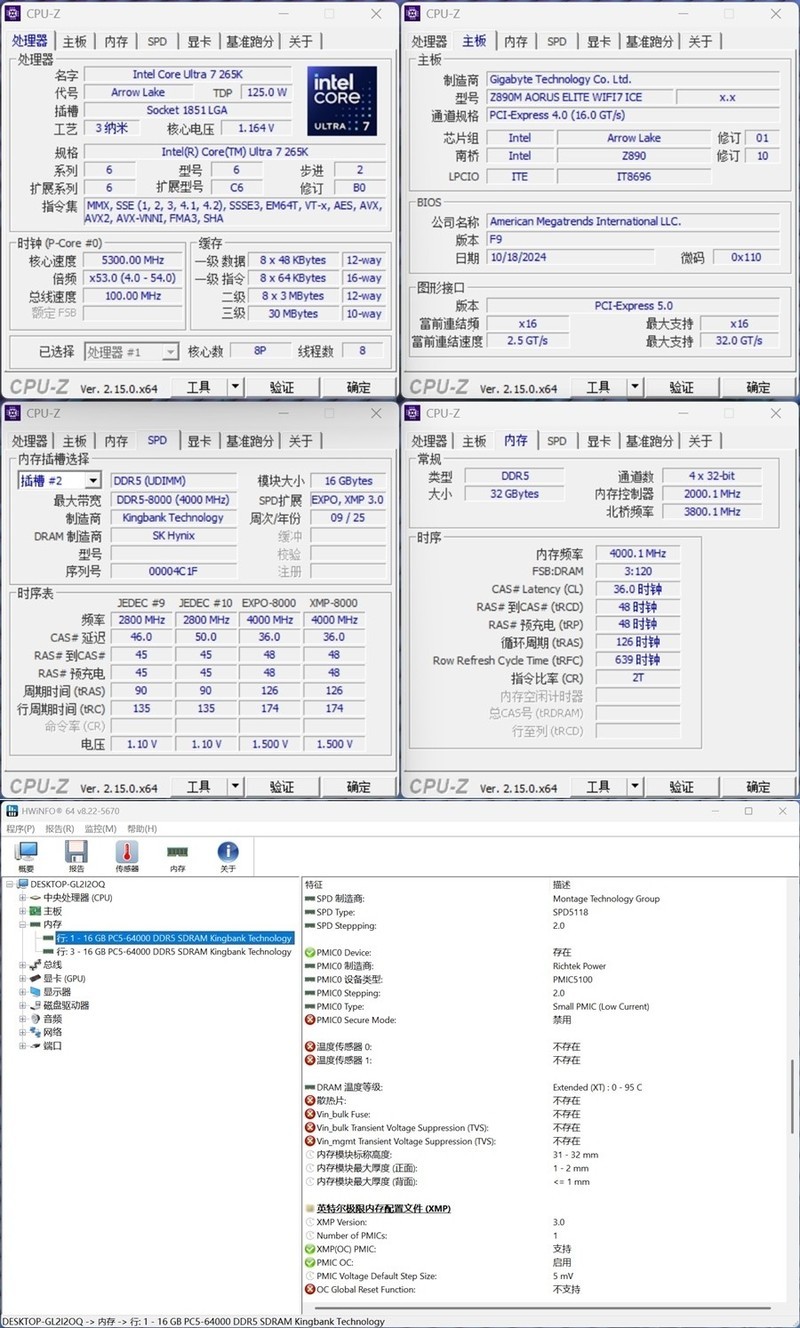800x1328 pixels.
Task: Click the HWiNFO 概要 summary monitor icon
Action: pos(25,855)
